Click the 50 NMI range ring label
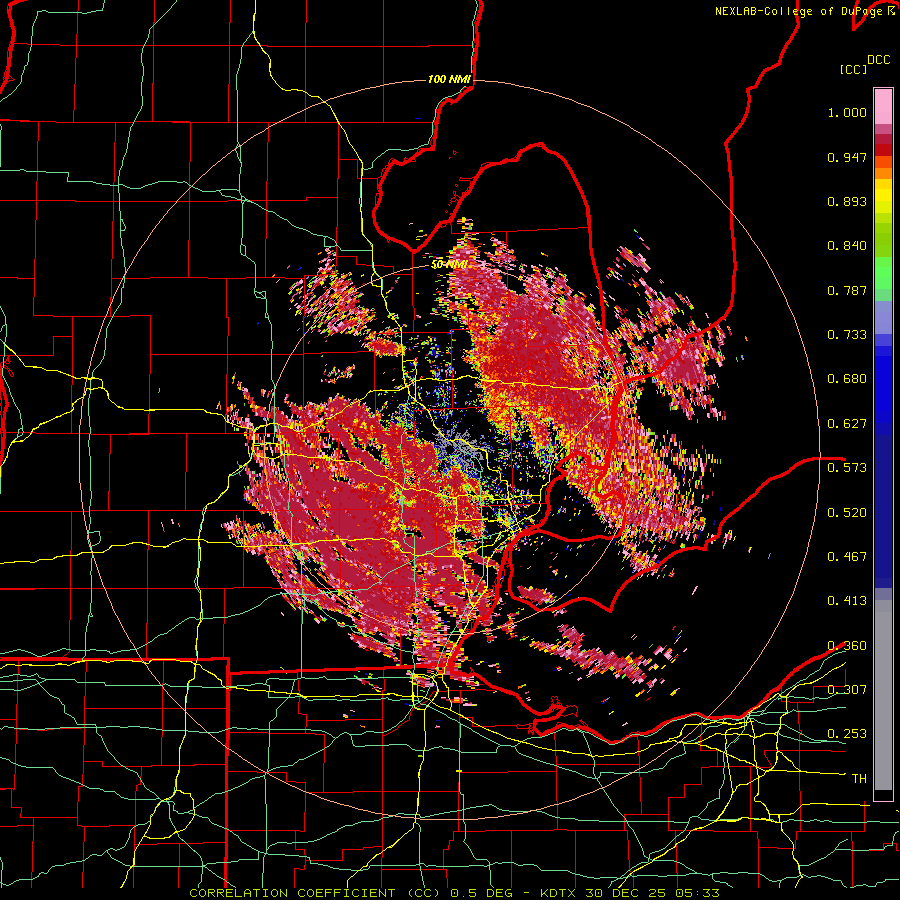The image size is (900, 900). click(449, 265)
